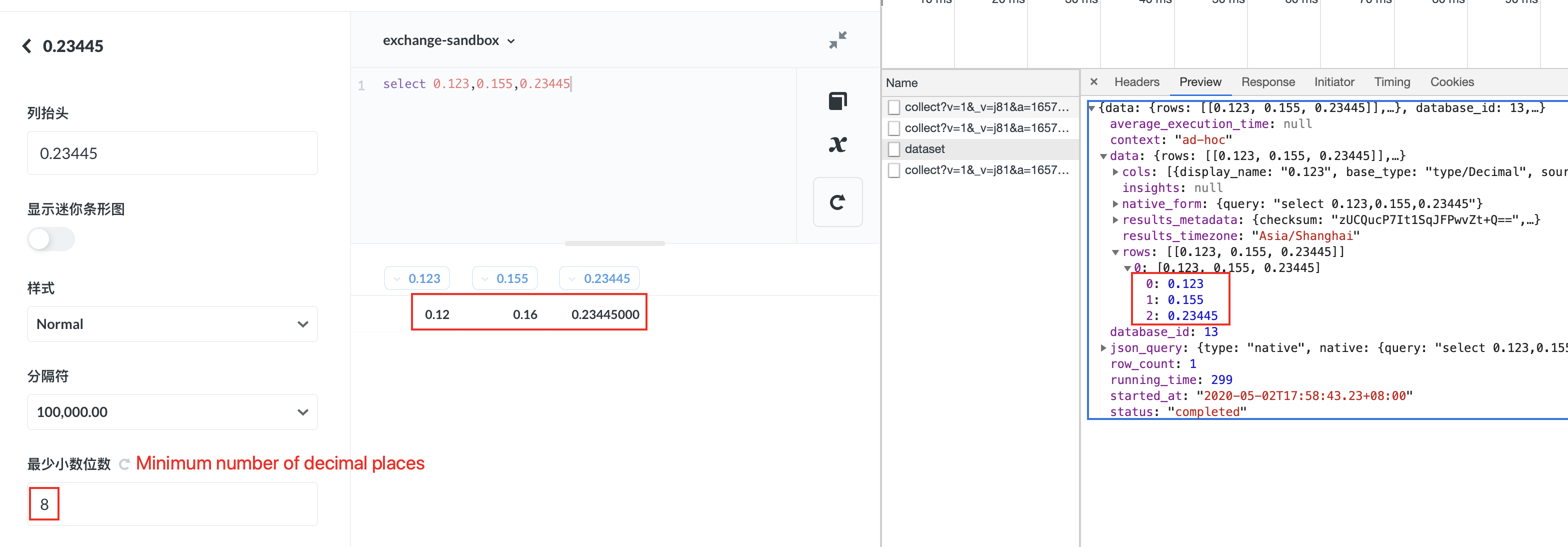Open the exchange-sandbox database dropdown
The height and width of the screenshot is (547, 1568).
[449, 40]
